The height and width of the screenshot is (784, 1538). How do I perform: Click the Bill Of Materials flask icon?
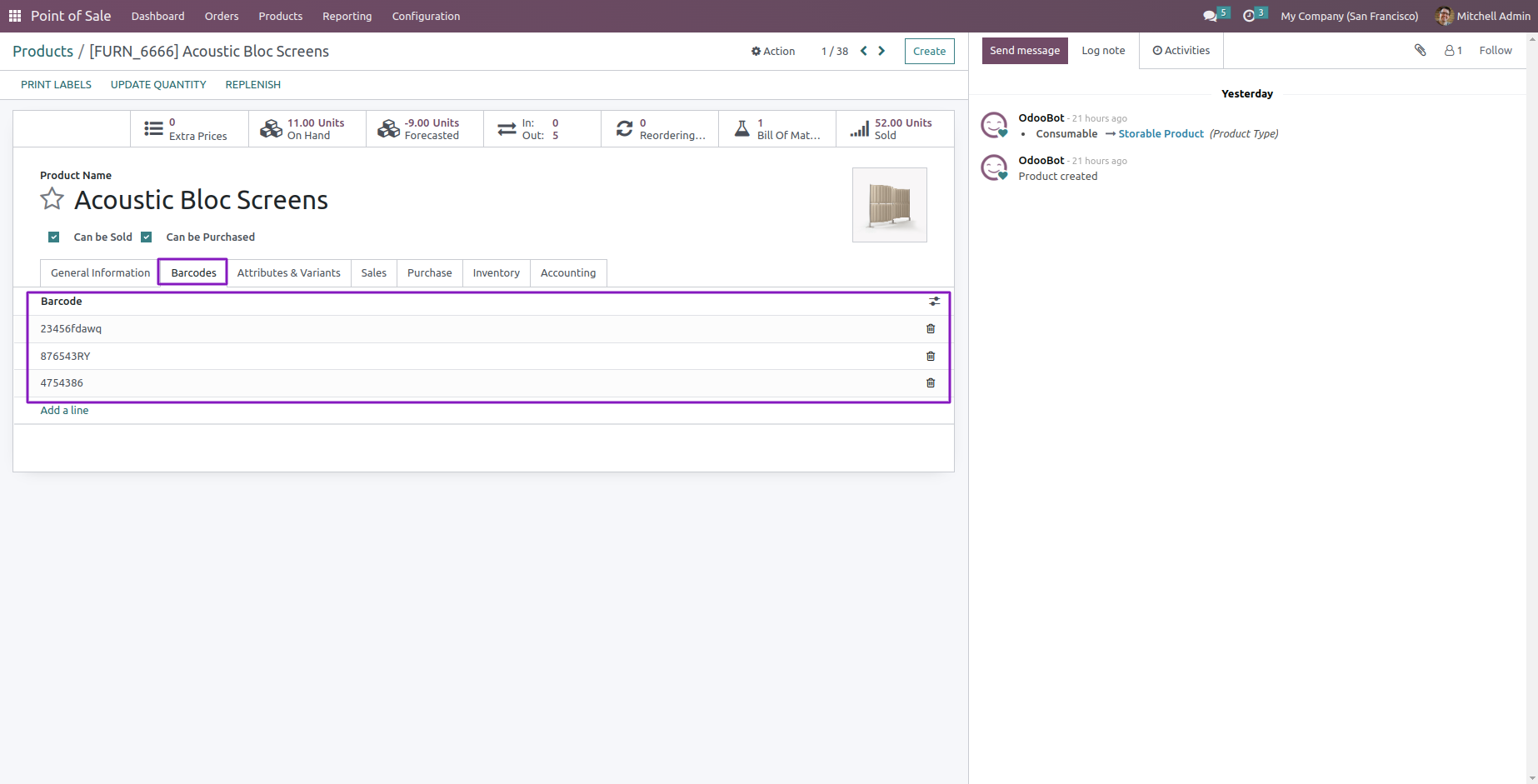click(x=742, y=128)
